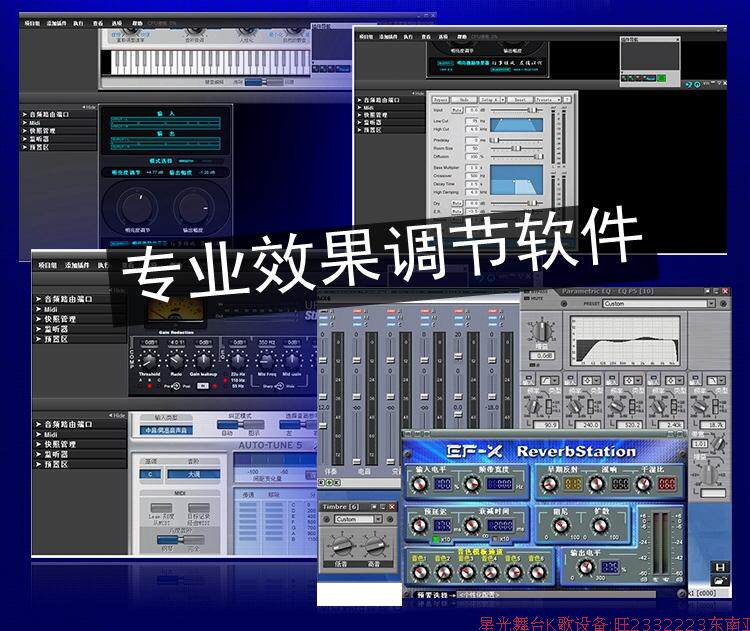750x631 pixels.
Task: Click the 早期反射 knob in ReverbStation
Action: tap(549, 484)
